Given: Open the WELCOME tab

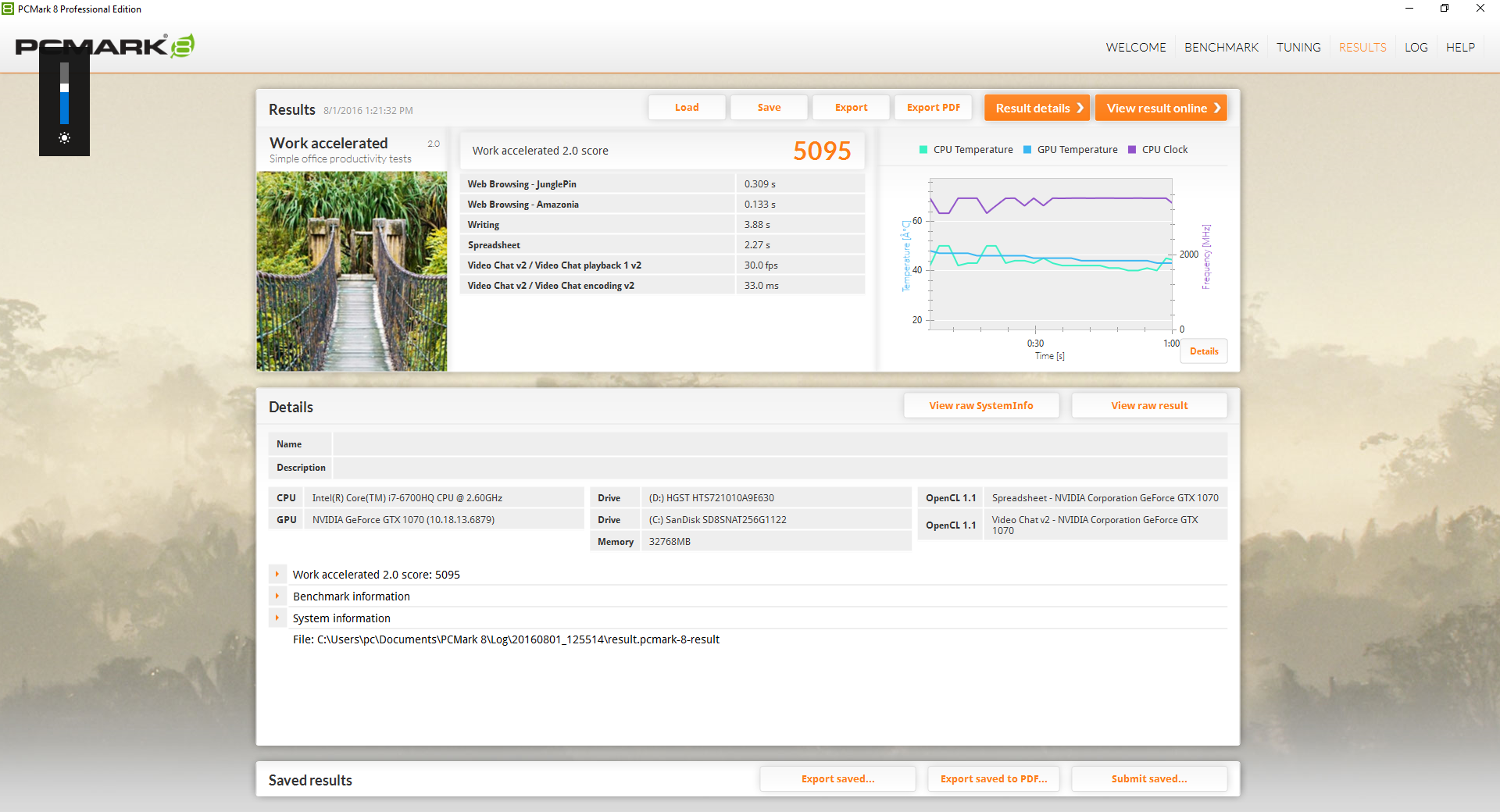Looking at the screenshot, I should pos(1135,47).
